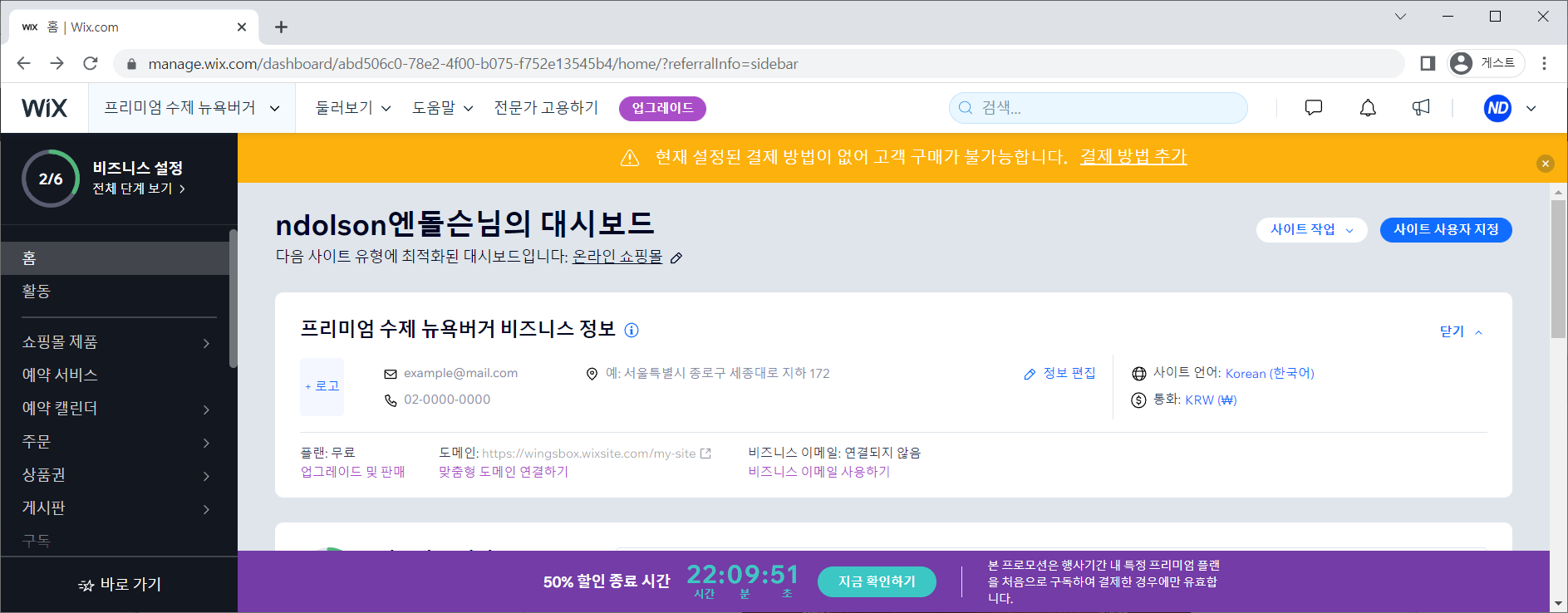The height and width of the screenshot is (613, 1568).
Task: Open the wingsbox.wixsite.com domain link
Action: [x=588, y=454]
